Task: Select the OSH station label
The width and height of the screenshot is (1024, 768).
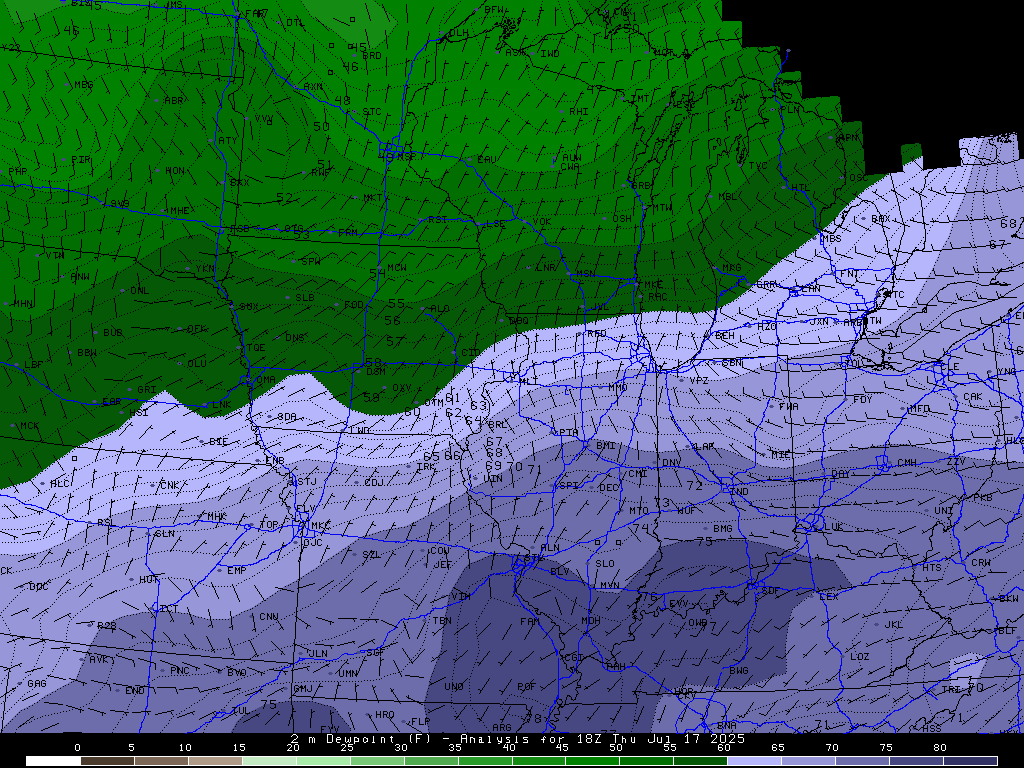Action: click(x=622, y=218)
